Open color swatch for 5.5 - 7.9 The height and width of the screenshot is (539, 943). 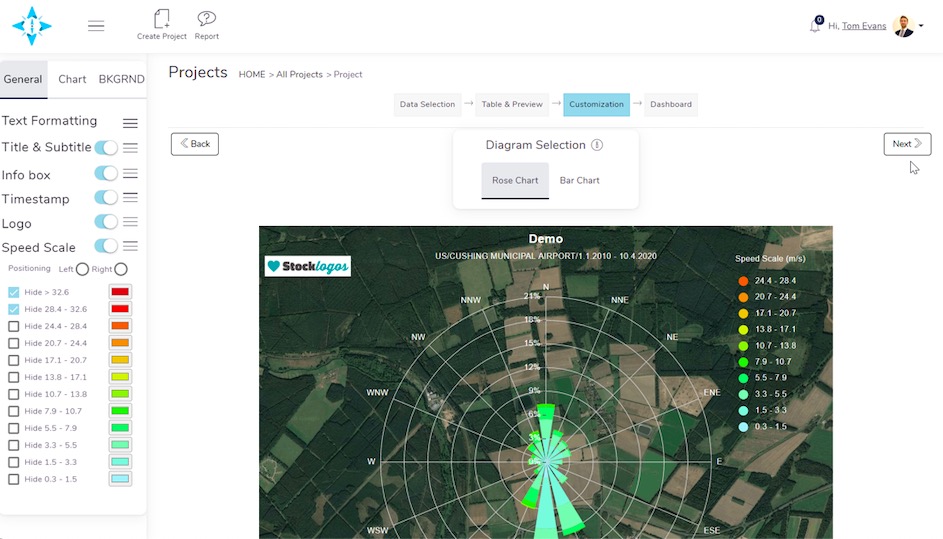click(x=120, y=428)
